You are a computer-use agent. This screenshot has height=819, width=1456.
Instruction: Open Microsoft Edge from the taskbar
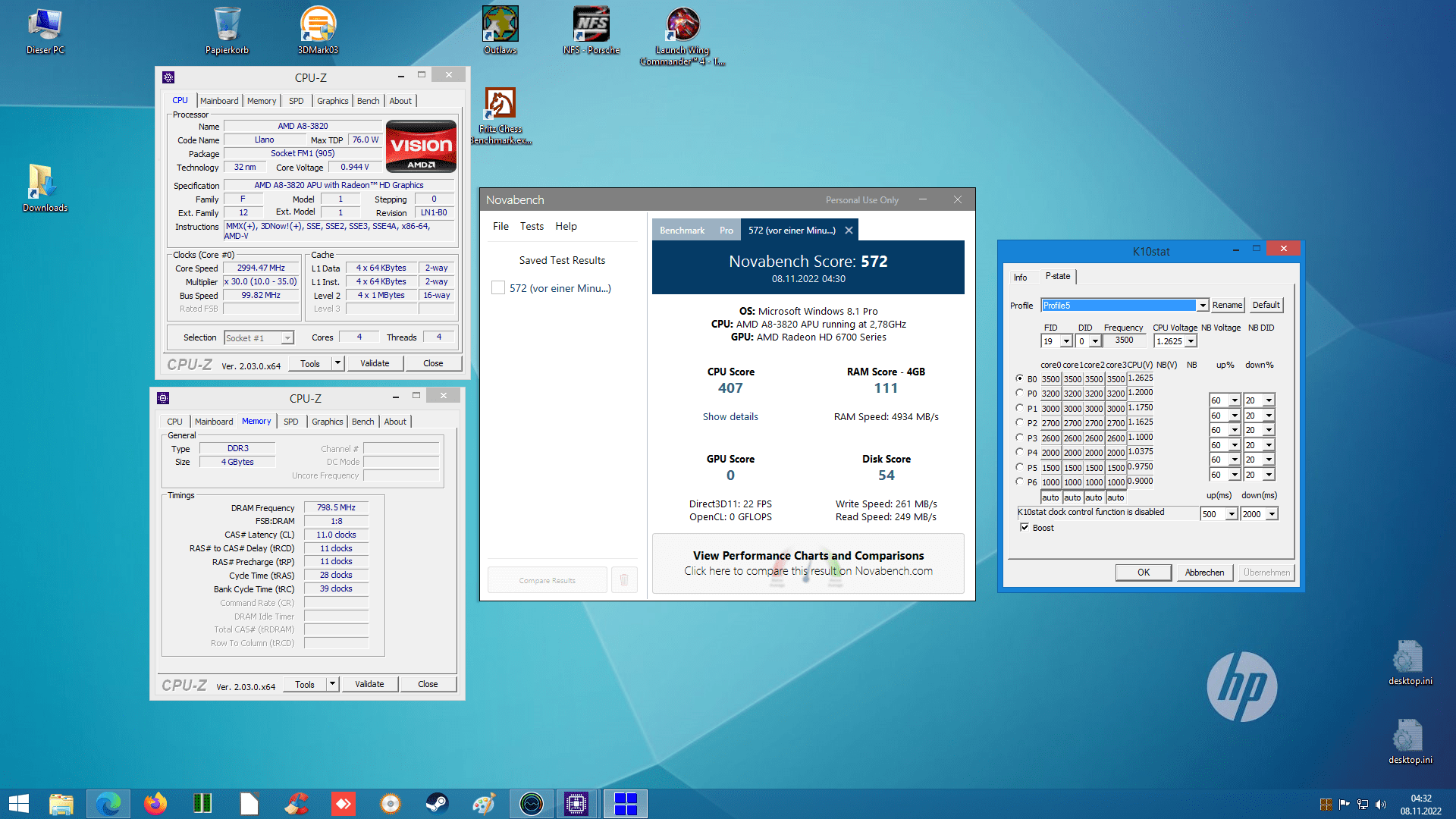point(108,804)
